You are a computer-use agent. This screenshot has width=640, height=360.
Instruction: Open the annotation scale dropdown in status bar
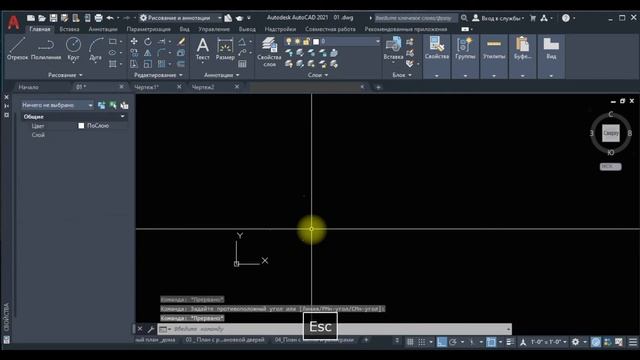point(549,342)
